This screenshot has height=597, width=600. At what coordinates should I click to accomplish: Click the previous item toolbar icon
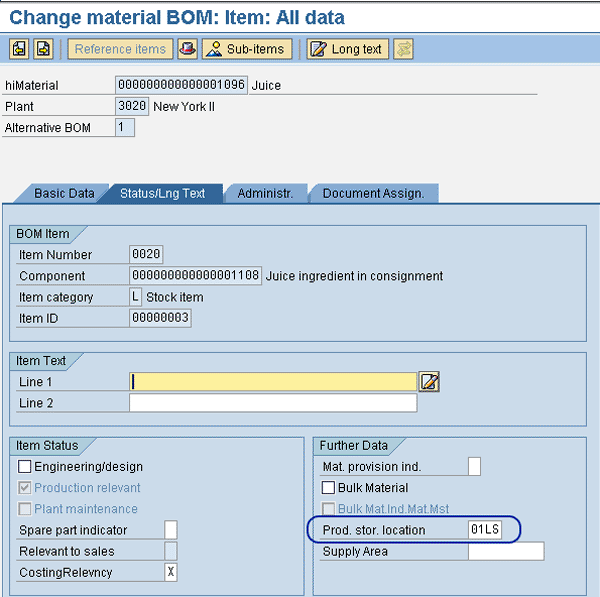point(19,49)
